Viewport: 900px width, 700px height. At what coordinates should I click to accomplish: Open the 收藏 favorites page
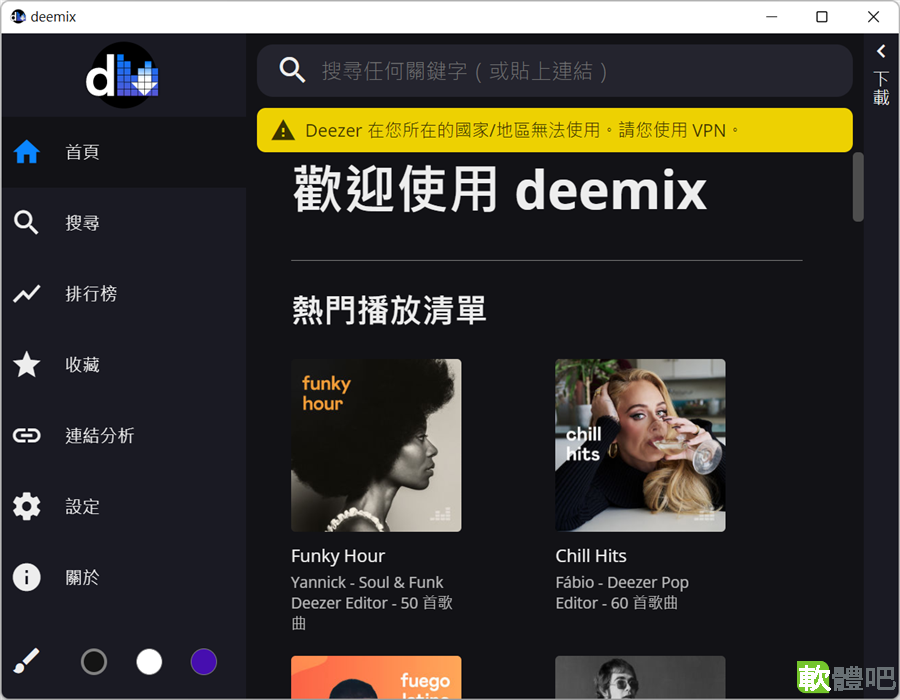124,364
